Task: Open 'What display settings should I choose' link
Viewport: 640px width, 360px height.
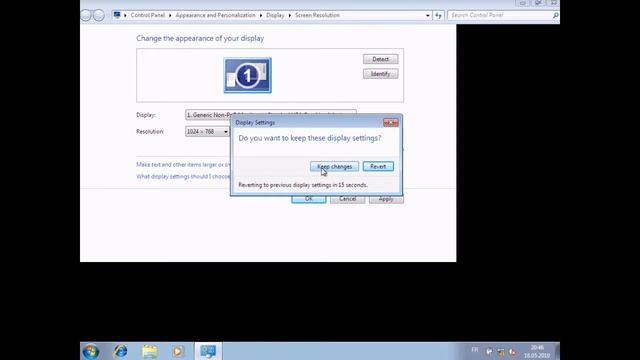Action: click(x=183, y=176)
